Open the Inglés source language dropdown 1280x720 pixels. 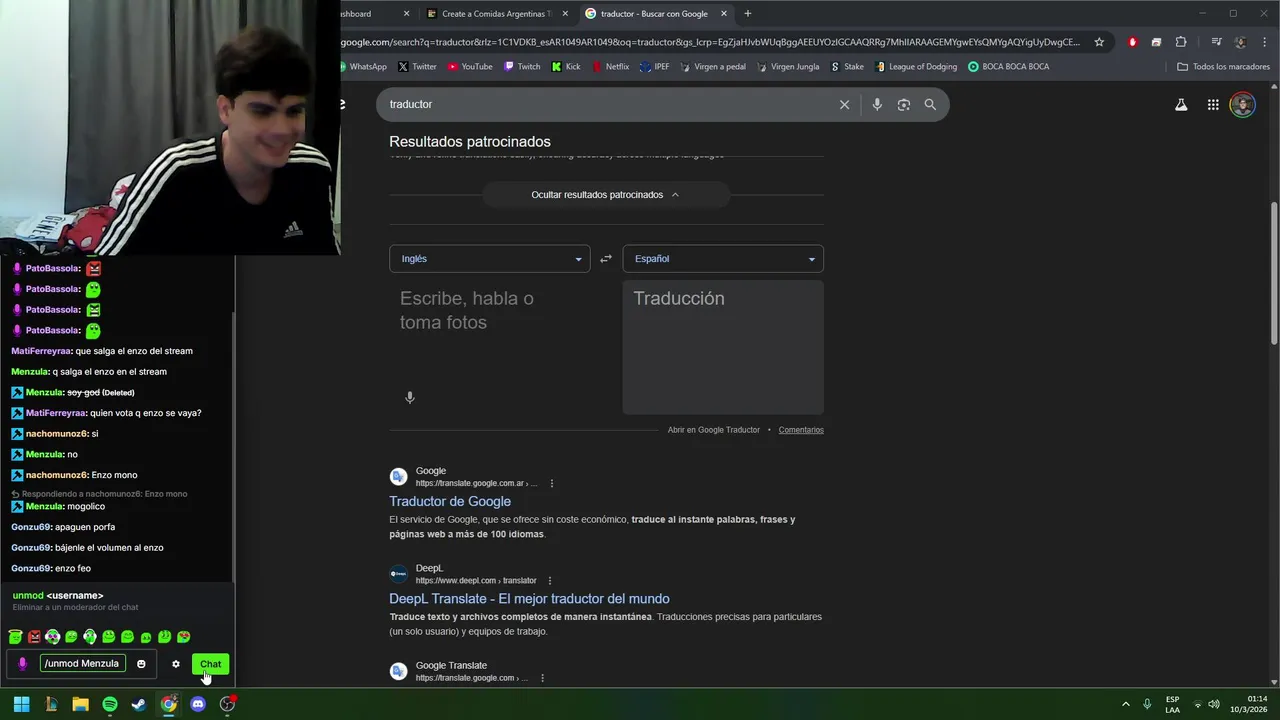pyautogui.click(x=489, y=259)
